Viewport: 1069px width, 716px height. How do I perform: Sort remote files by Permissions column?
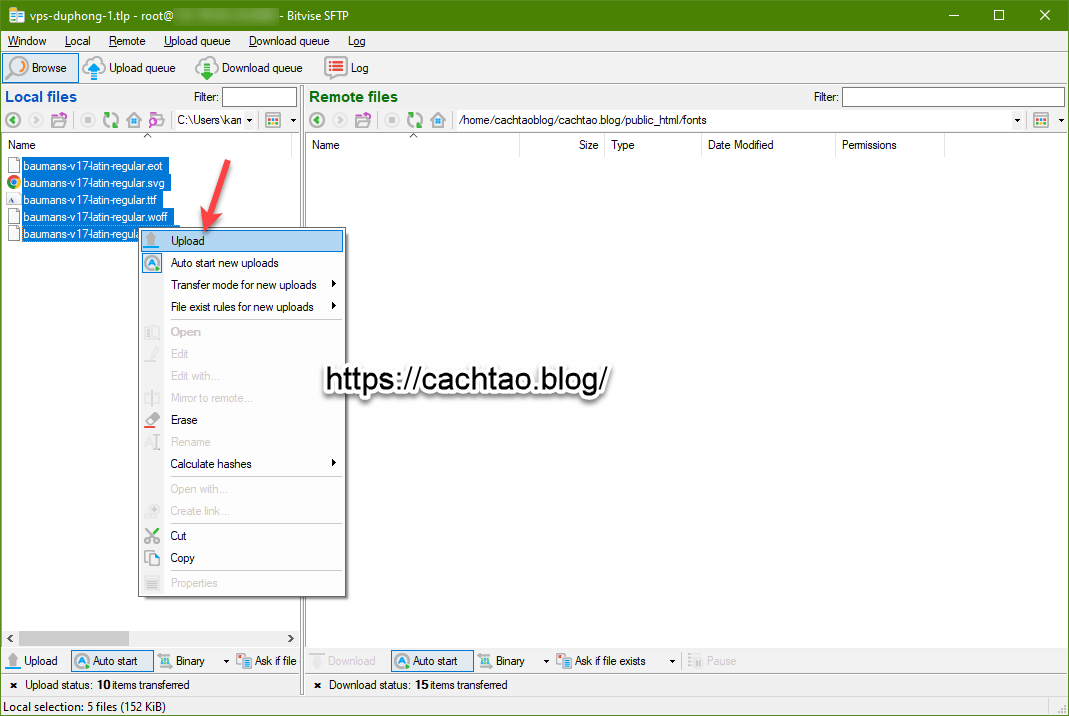pyautogui.click(x=890, y=145)
